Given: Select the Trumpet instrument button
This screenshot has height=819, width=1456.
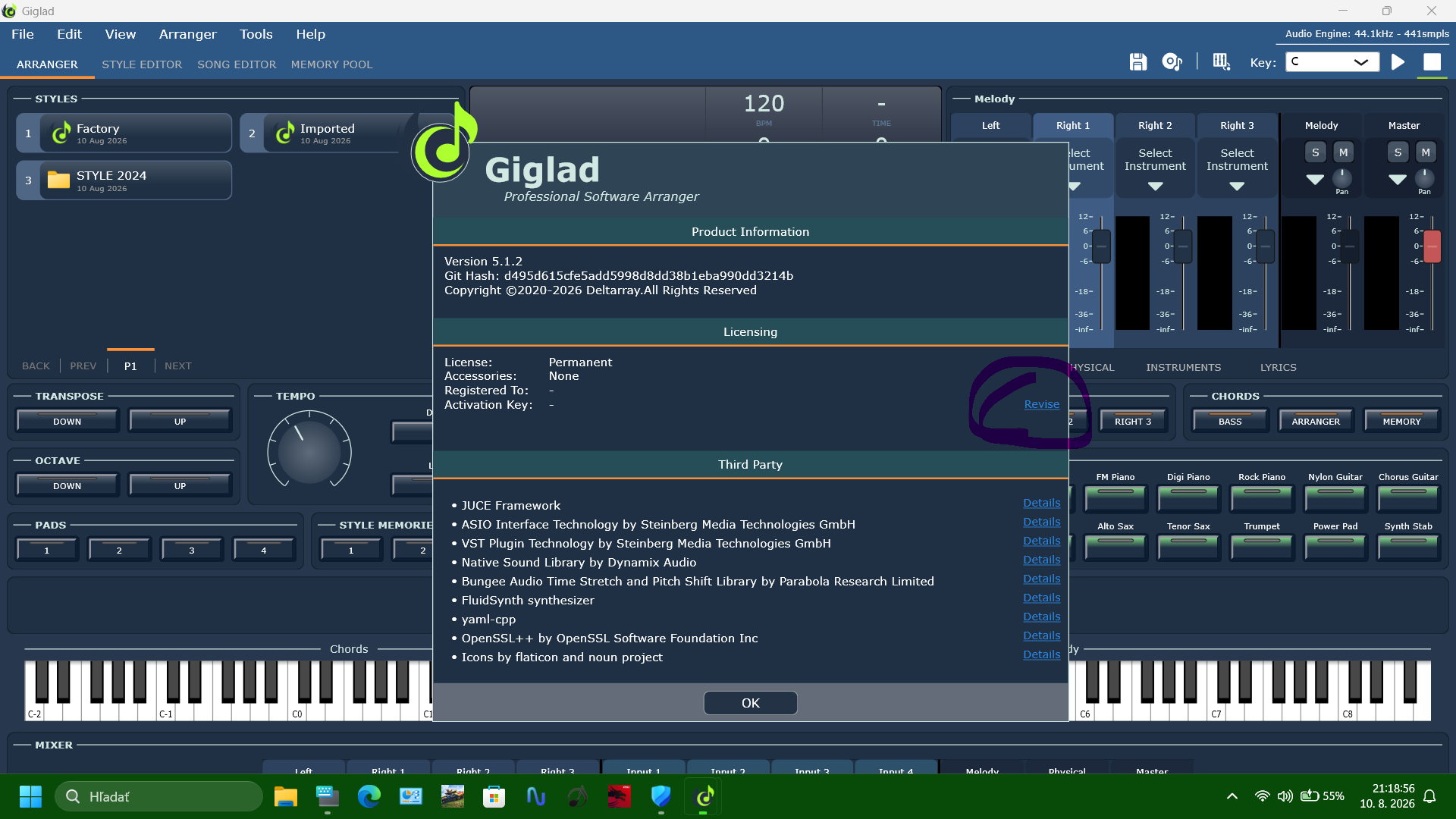Looking at the screenshot, I should coord(1262,547).
